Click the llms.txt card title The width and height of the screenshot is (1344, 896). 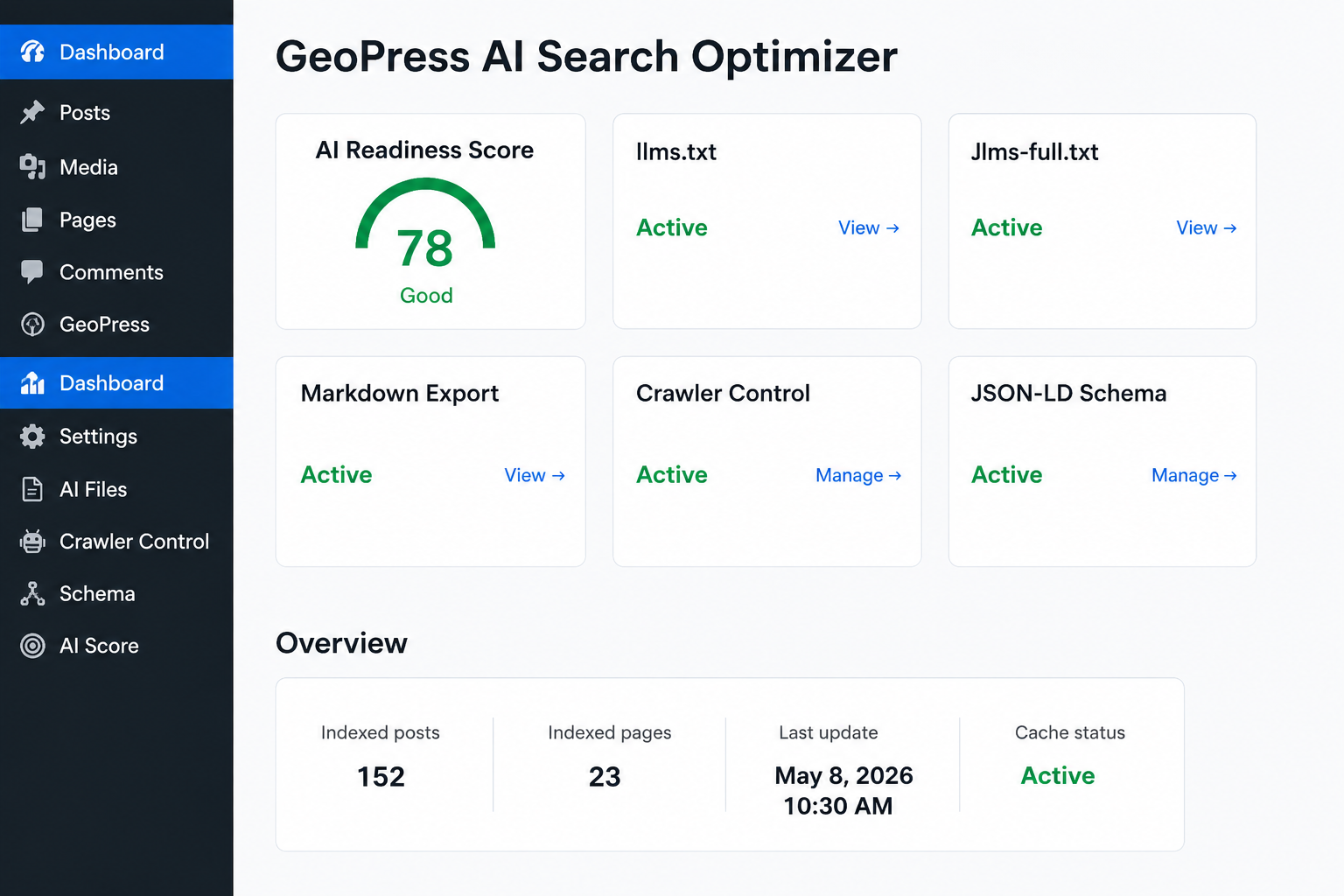(x=676, y=151)
